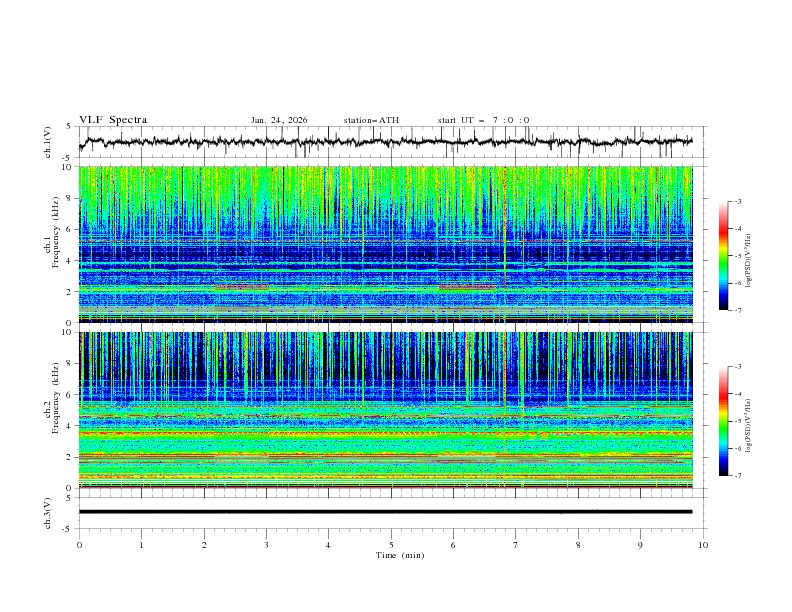Click the 8 minute tick label on time axis
This screenshot has width=792, height=612.
[x=578, y=545]
